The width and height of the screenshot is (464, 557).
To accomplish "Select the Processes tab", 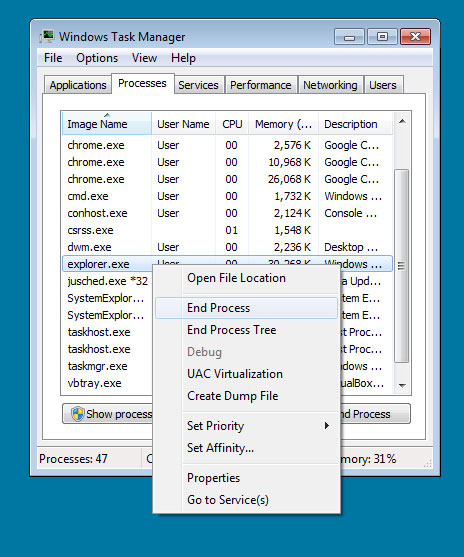I will pos(142,83).
